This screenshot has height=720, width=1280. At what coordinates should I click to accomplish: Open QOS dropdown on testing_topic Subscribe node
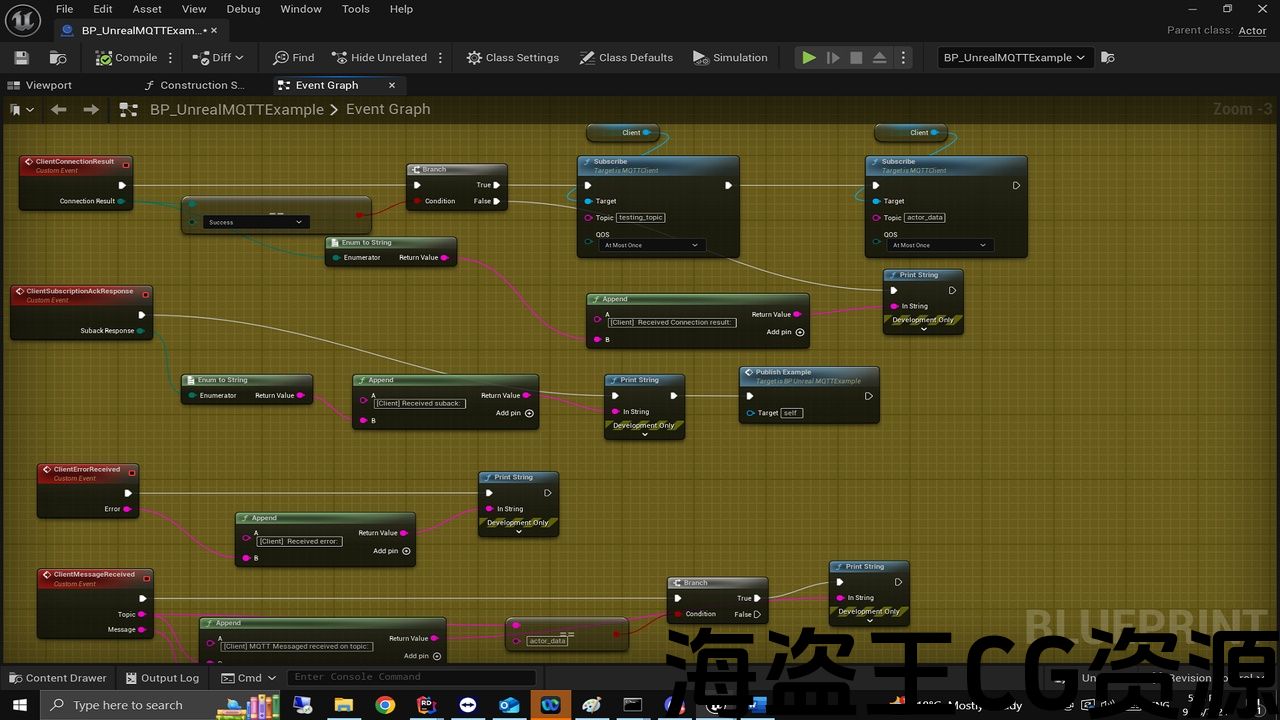pyautogui.click(x=652, y=245)
